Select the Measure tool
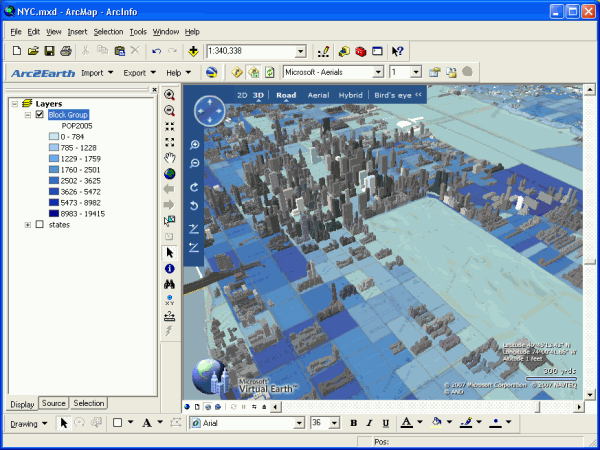 coord(170,316)
